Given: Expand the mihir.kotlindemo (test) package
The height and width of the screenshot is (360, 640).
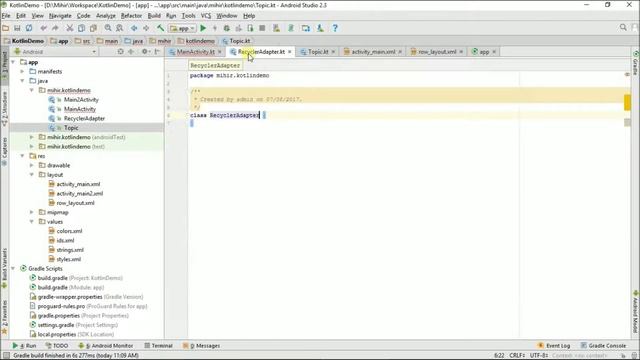Looking at the screenshot, I should tap(32, 147).
